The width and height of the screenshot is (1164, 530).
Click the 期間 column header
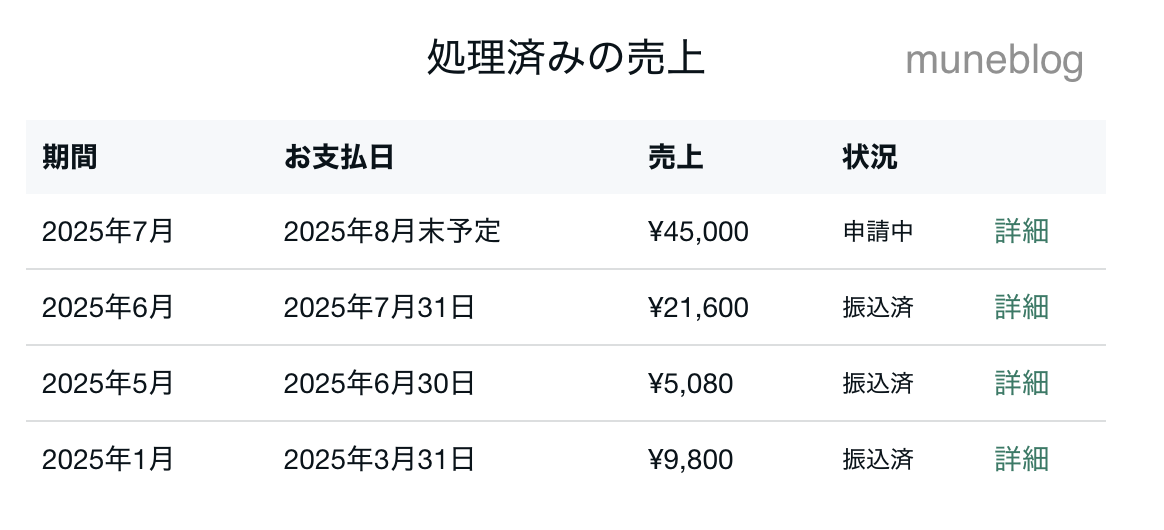click(x=69, y=157)
